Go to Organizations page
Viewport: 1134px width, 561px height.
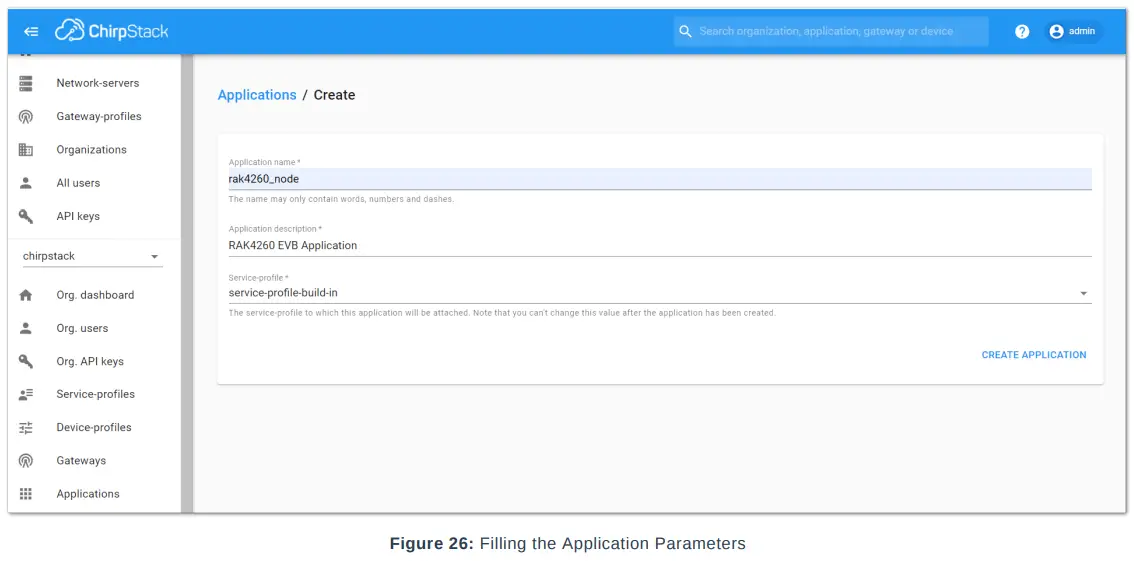coord(91,150)
